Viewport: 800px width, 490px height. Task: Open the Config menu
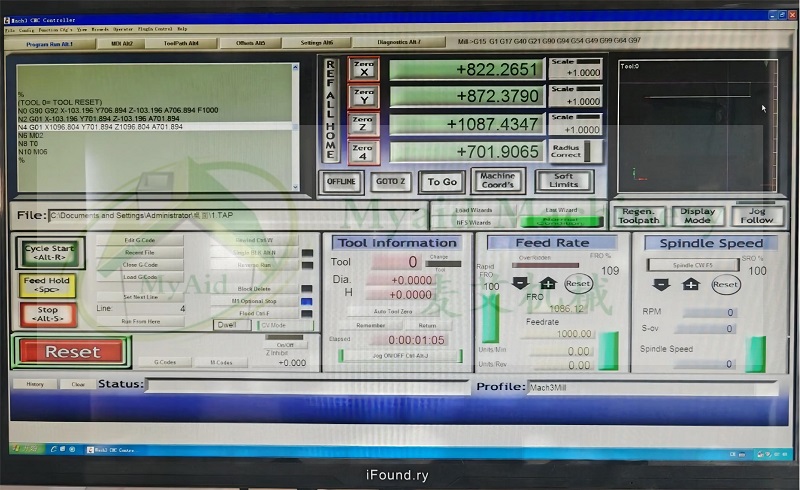coord(26,30)
